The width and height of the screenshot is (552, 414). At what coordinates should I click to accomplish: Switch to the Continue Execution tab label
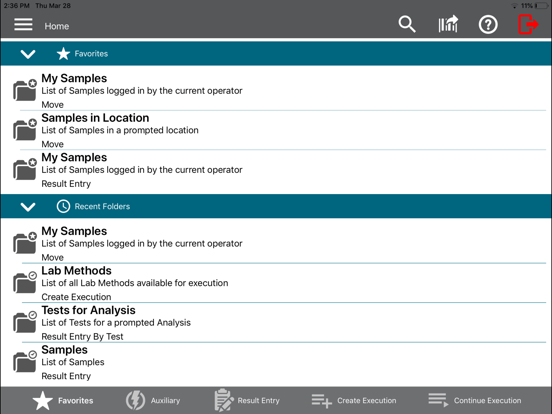(x=487, y=401)
